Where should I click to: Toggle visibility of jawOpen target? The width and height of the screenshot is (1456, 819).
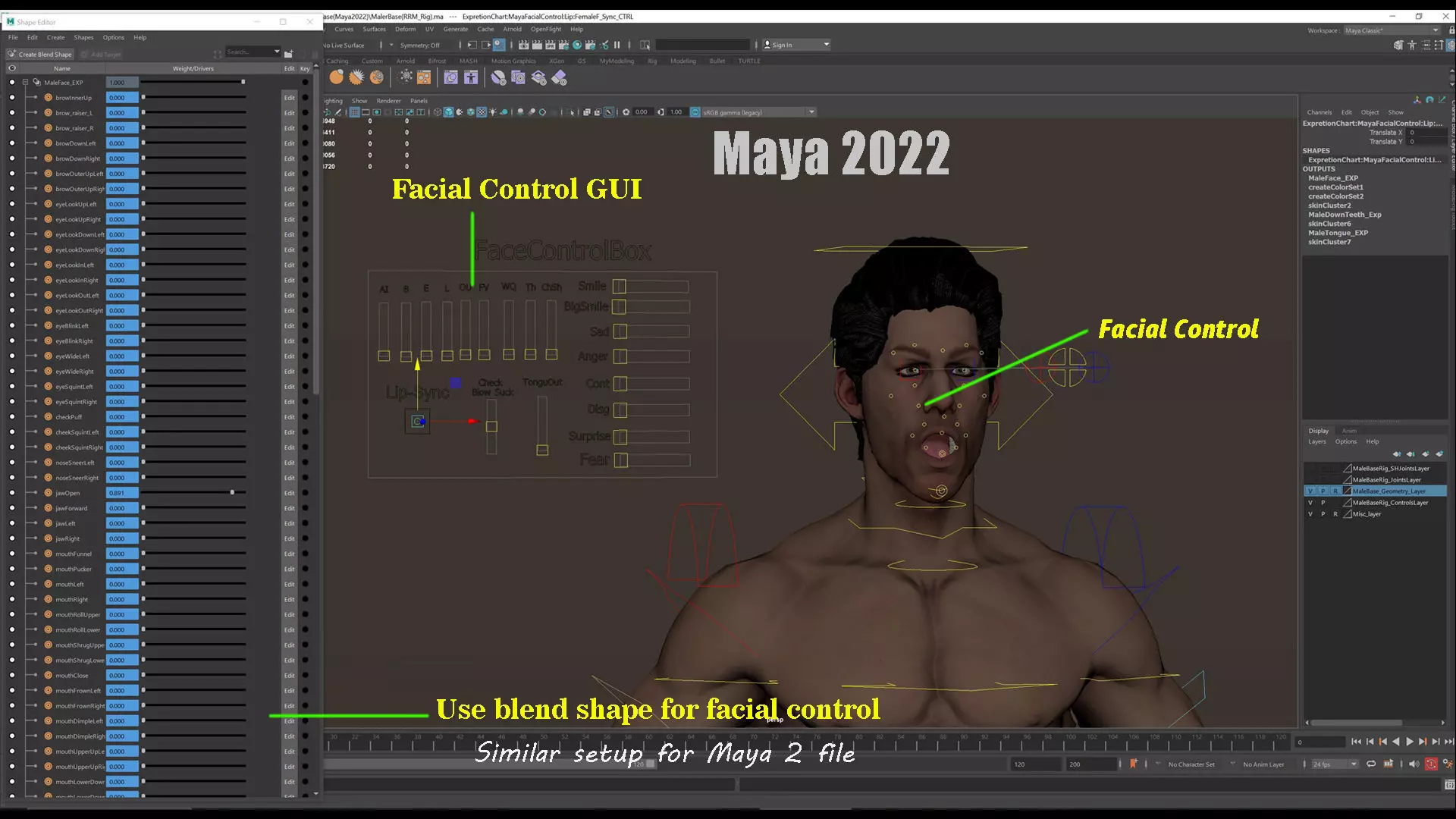(x=11, y=493)
